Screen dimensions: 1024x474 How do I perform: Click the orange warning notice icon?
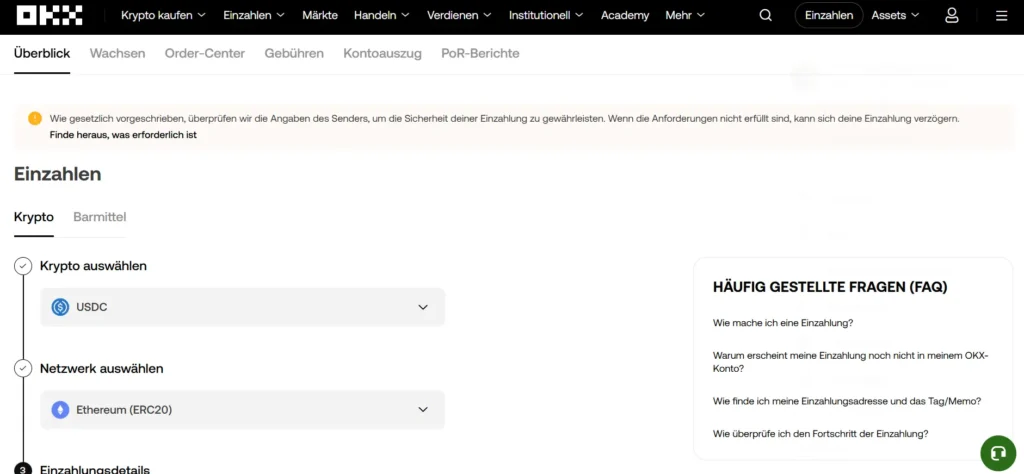tap(35, 118)
